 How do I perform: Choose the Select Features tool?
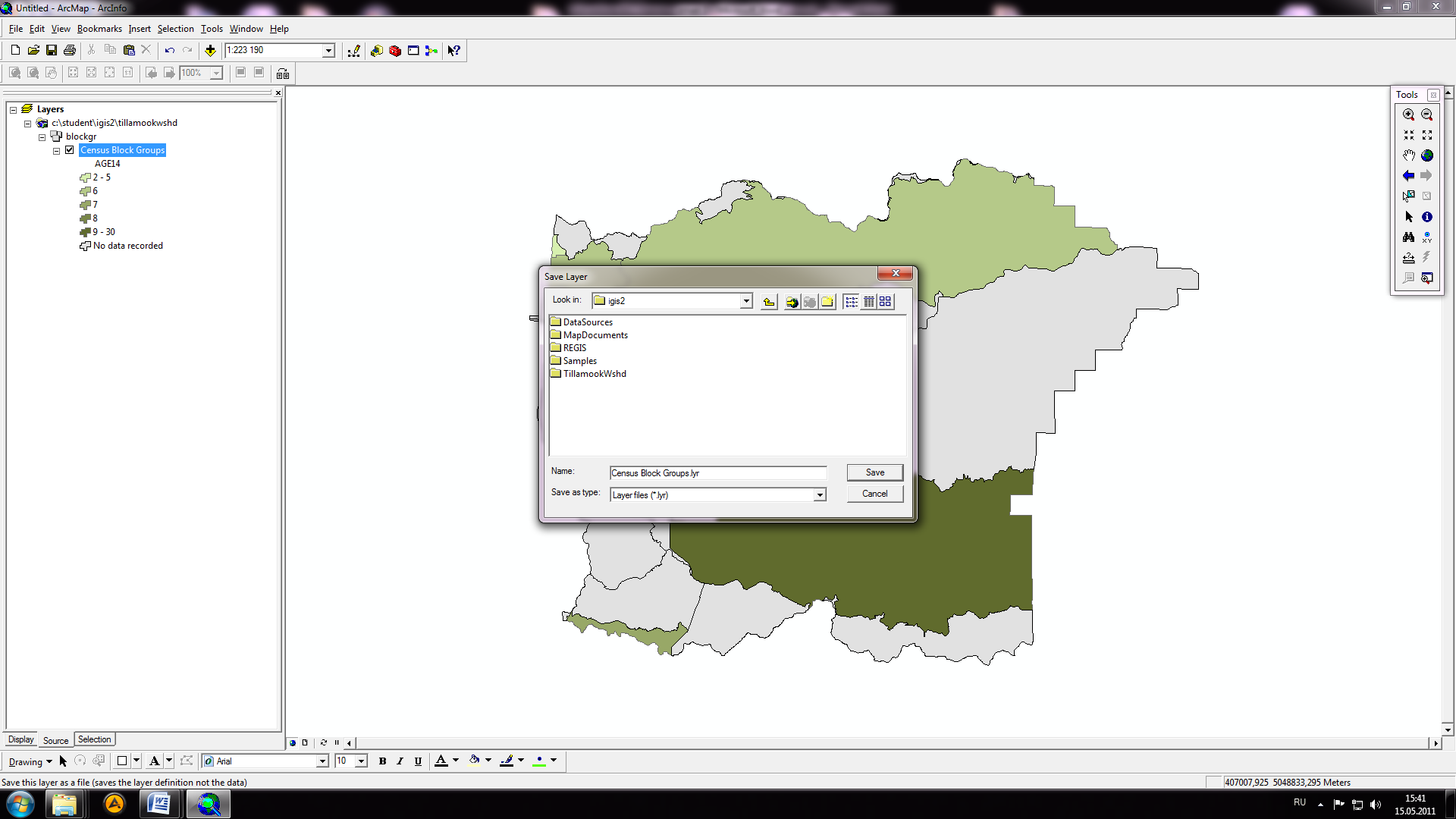point(1408,196)
